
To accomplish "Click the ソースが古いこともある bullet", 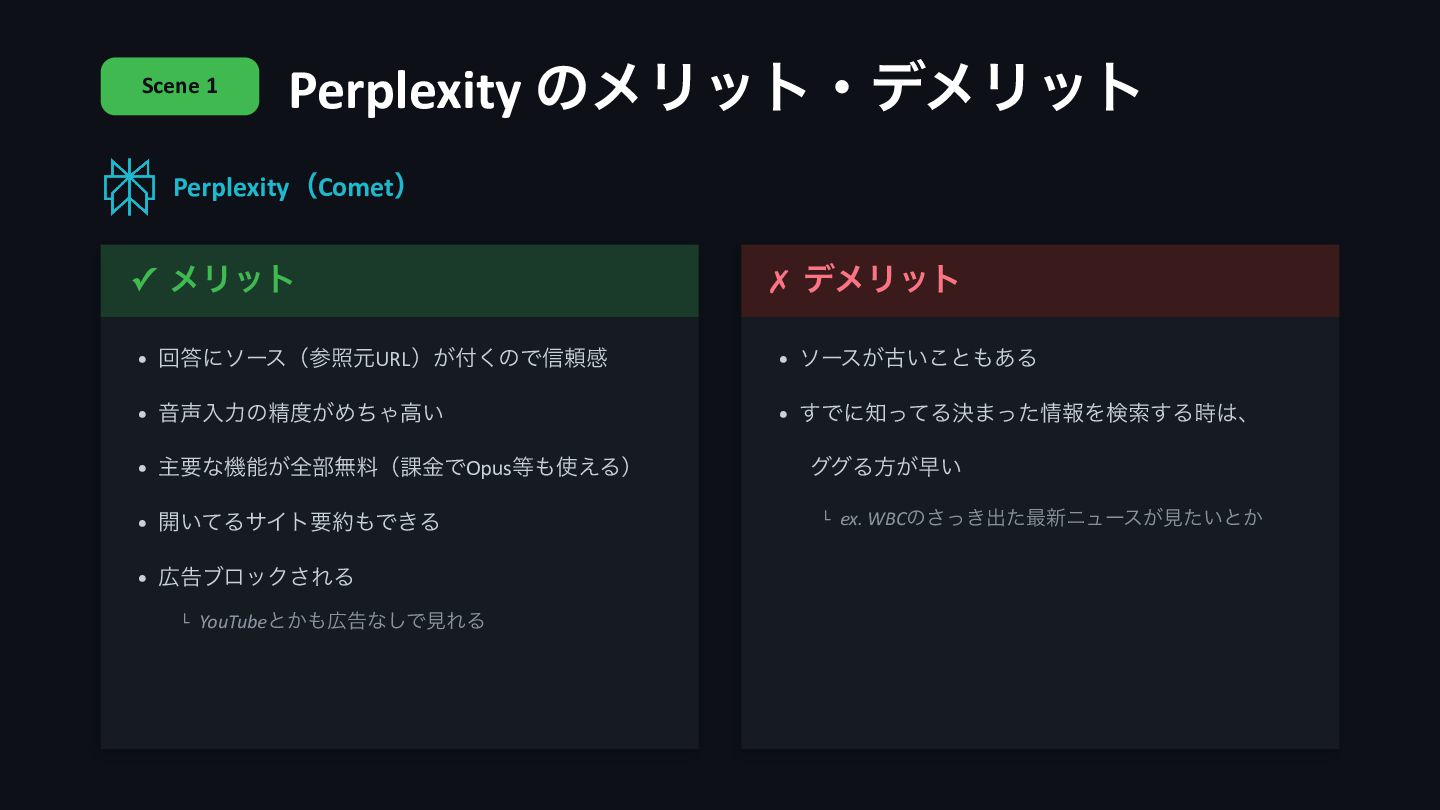I will tap(918, 358).
